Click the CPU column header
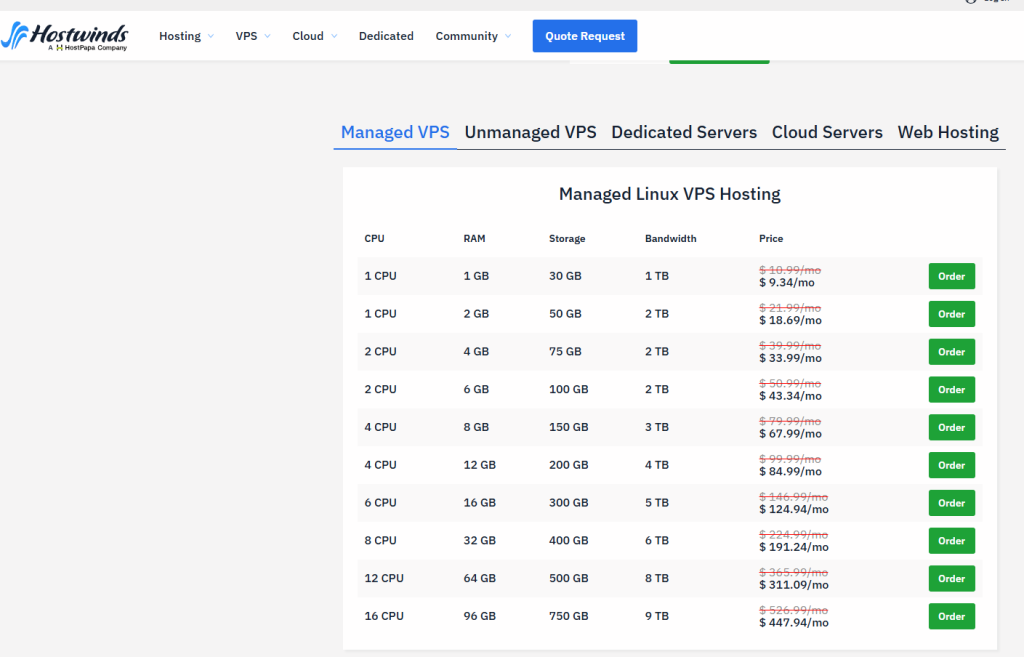1024x657 pixels. (374, 238)
